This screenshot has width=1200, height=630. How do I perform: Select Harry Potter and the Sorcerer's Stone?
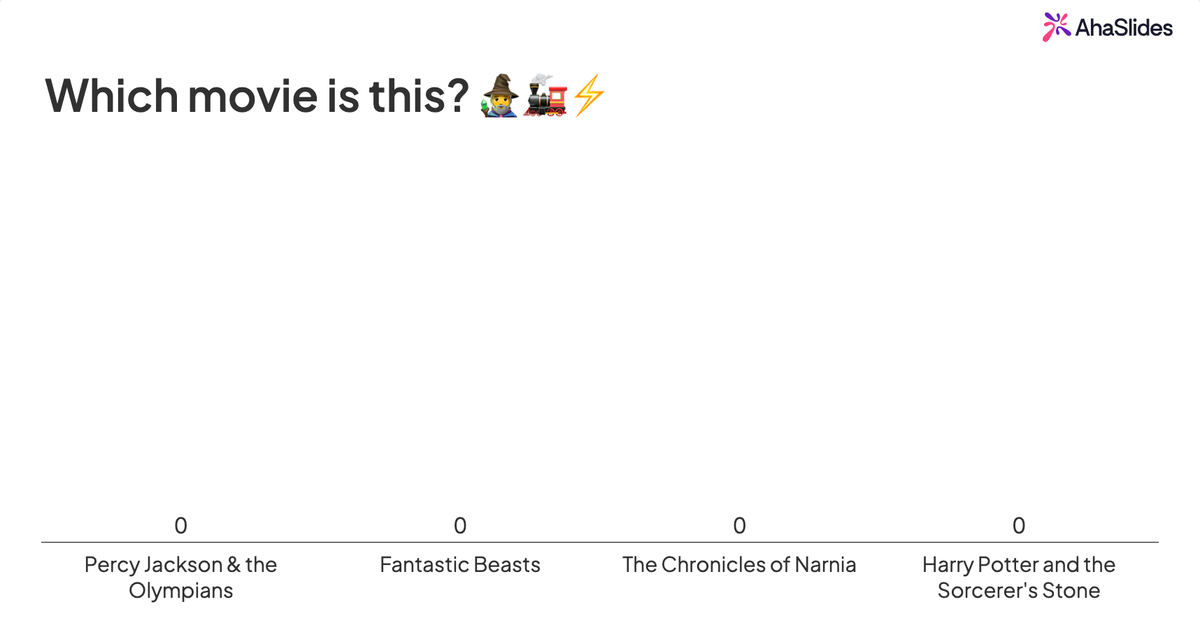coord(1019,578)
